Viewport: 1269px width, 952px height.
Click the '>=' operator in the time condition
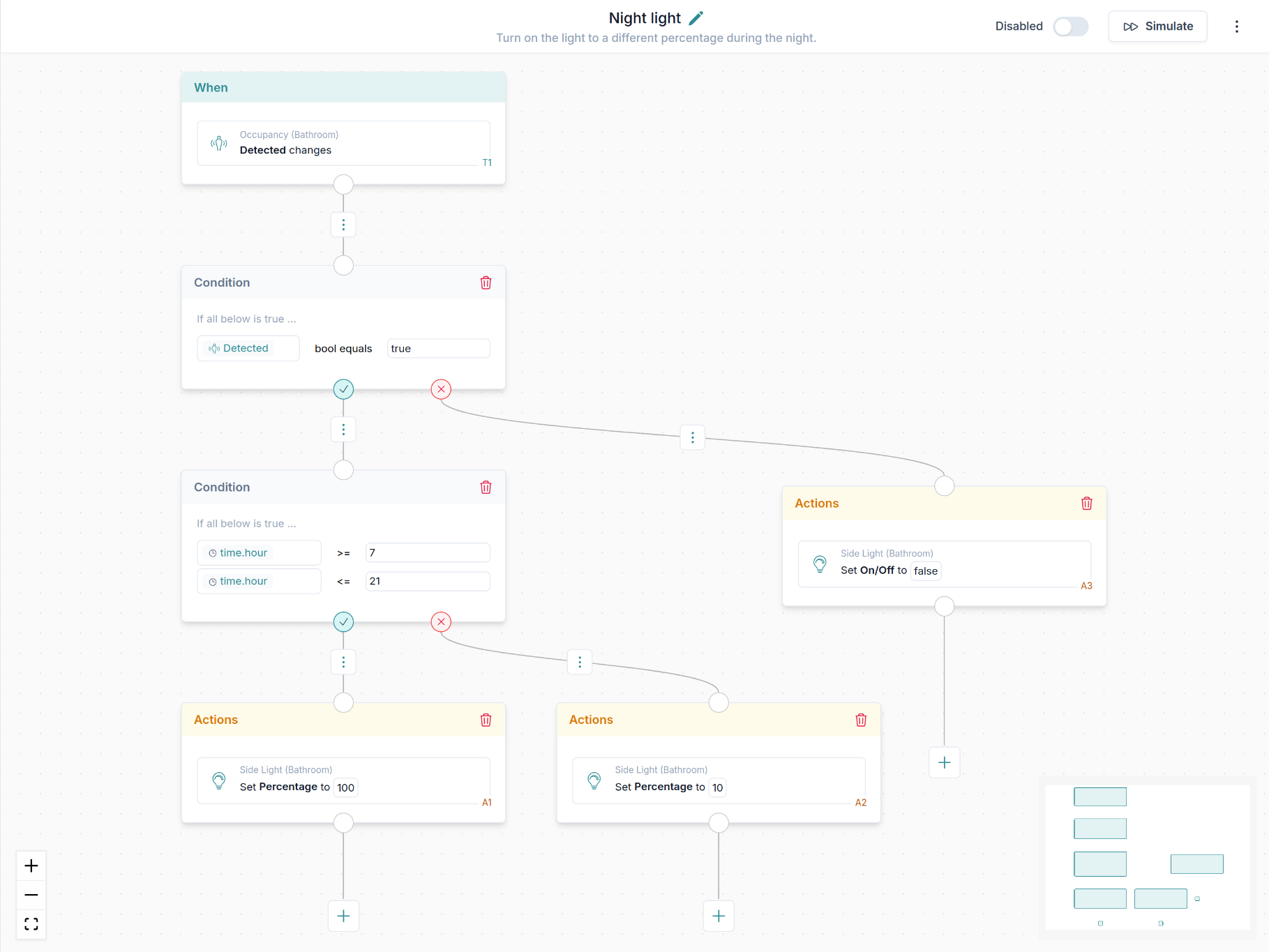point(343,553)
